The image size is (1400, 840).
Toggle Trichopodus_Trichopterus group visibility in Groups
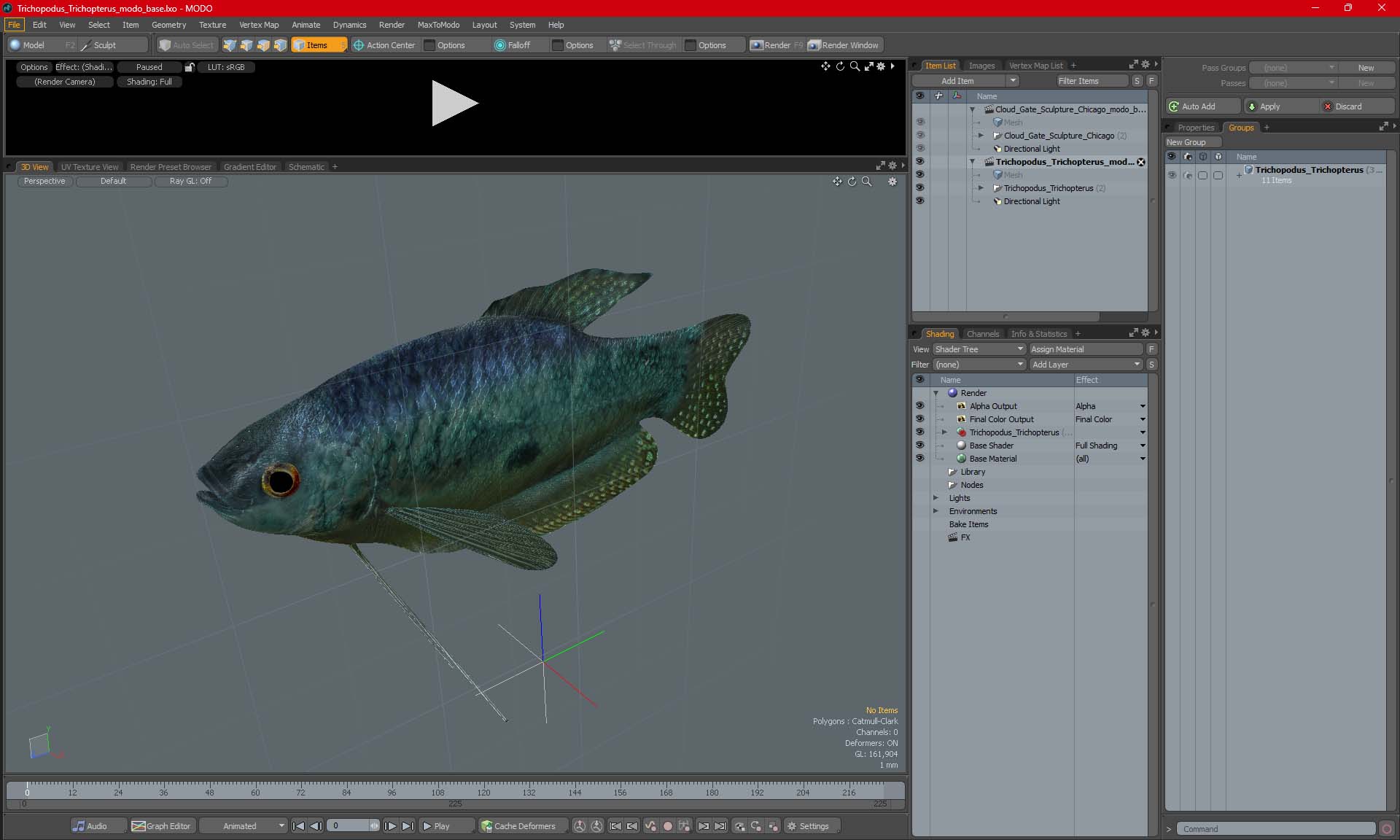[1172, 175]
